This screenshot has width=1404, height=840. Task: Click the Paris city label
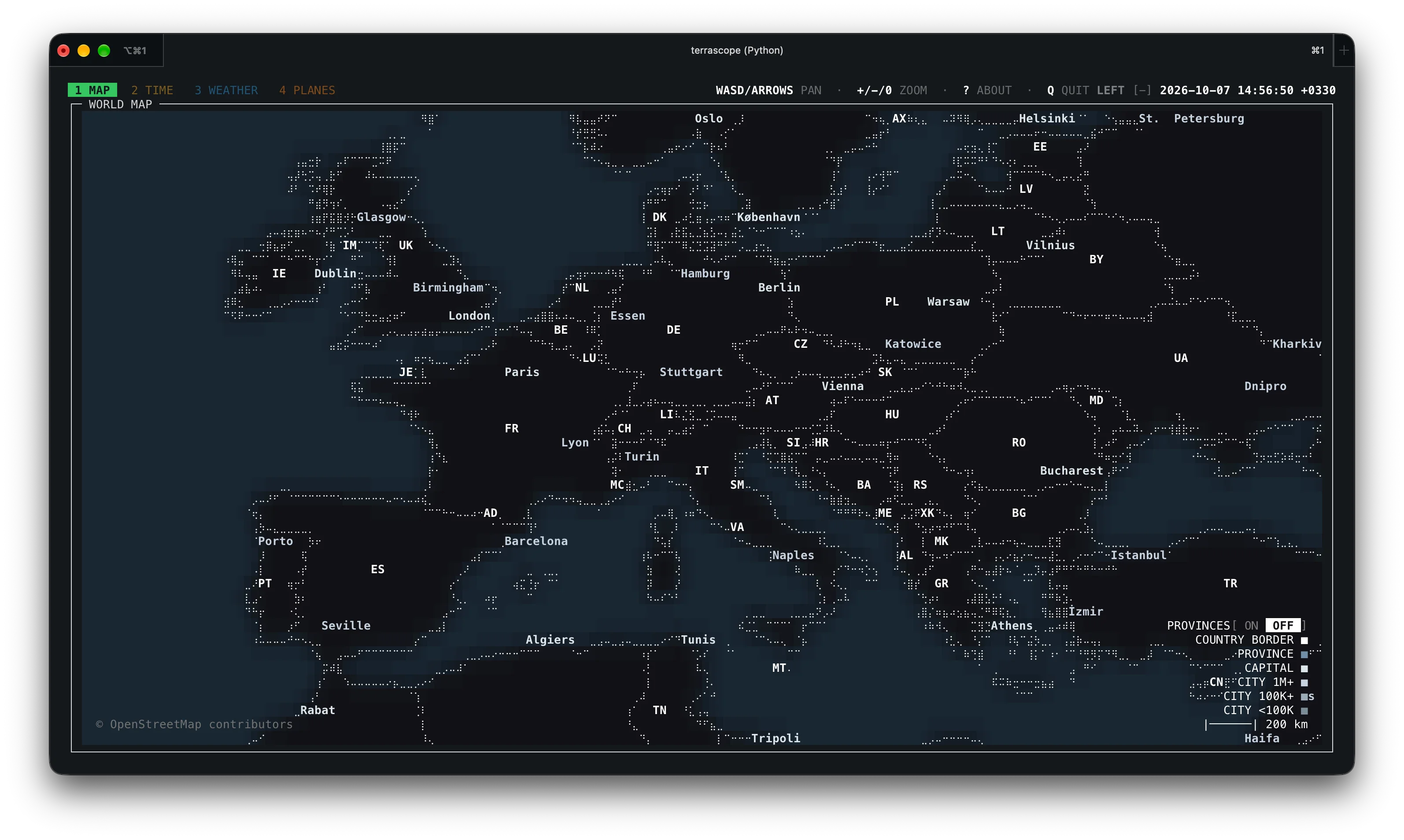coord(522,372)
